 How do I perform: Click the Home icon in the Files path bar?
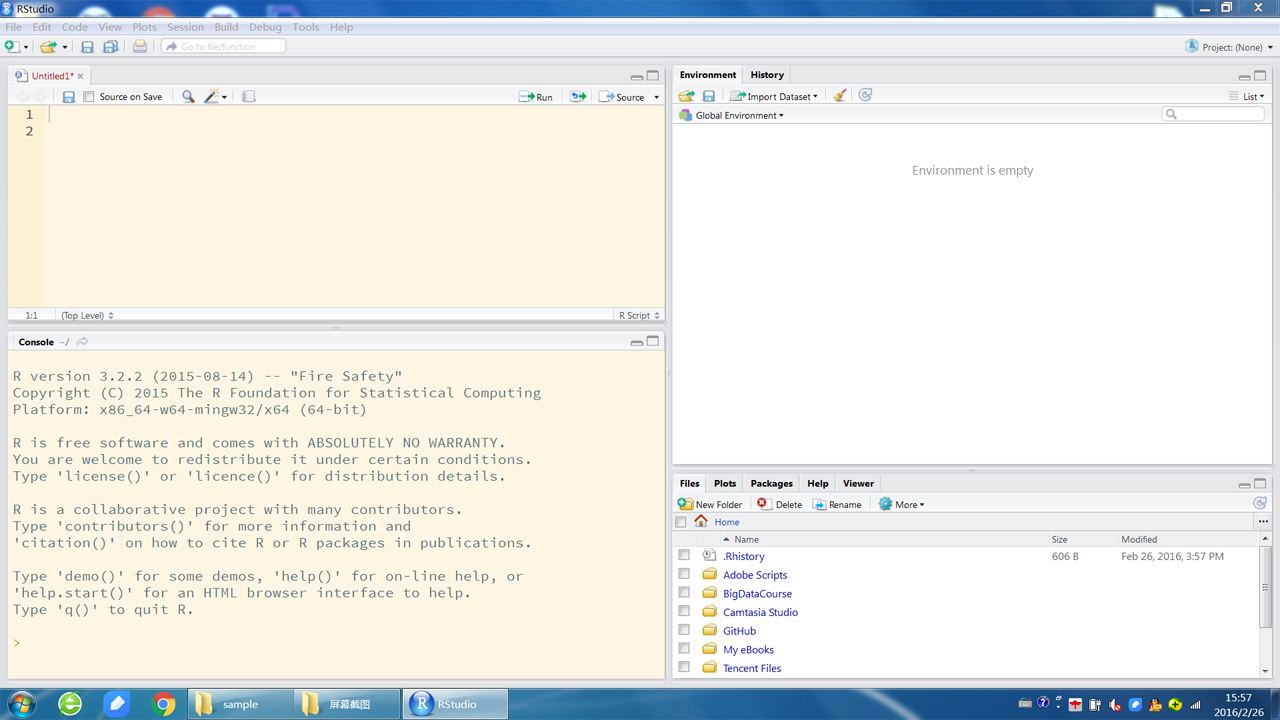(701, 522)
